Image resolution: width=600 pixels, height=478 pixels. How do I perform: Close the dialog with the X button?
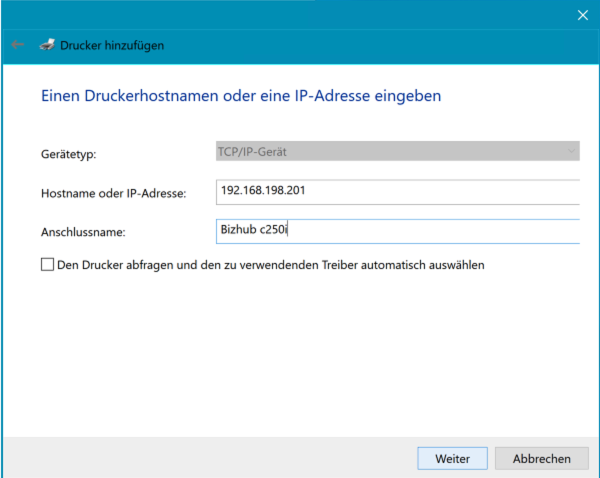coord(583,14)
